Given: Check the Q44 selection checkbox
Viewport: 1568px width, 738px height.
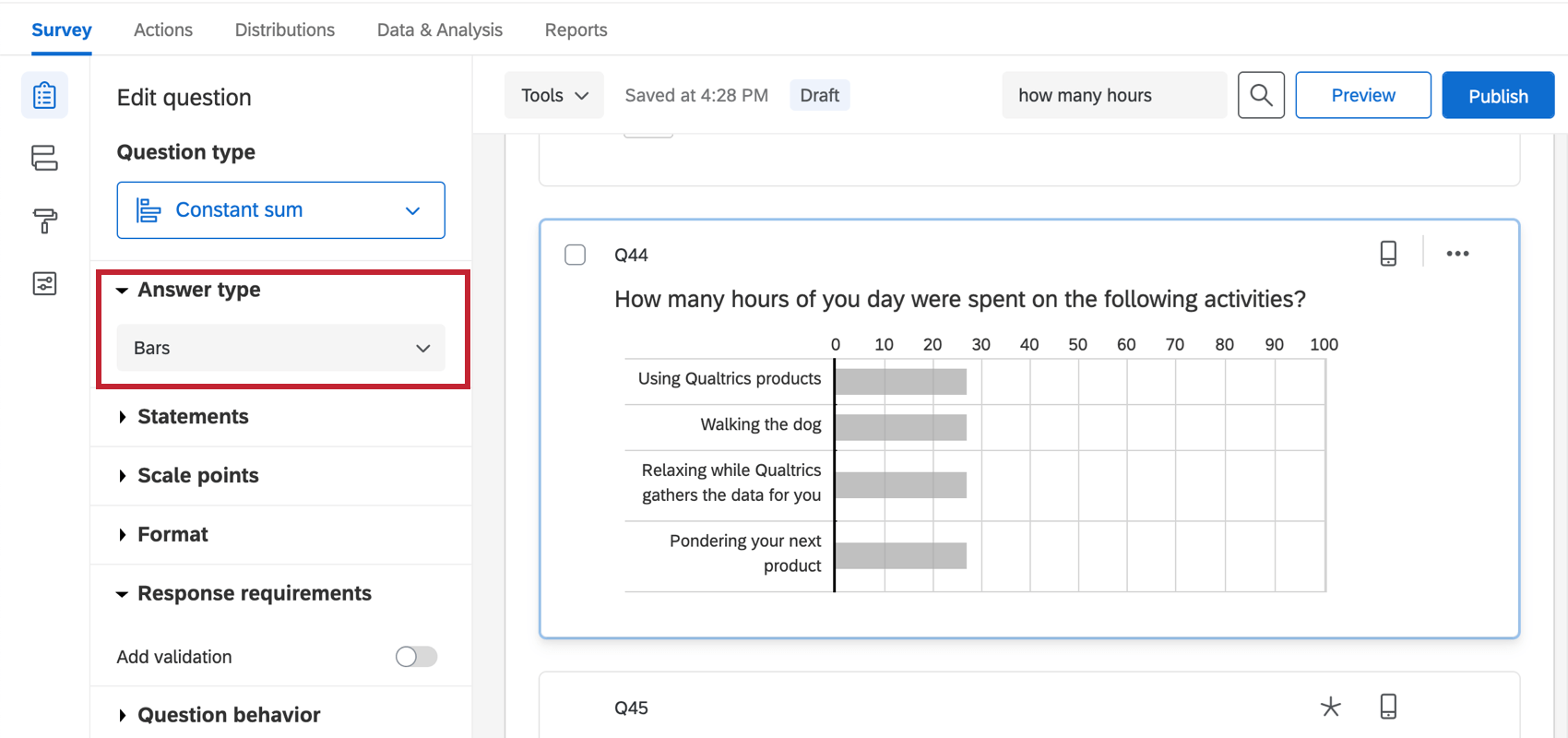Looking at the screenshot, I should pyautogui.click(x=575, y=255).
